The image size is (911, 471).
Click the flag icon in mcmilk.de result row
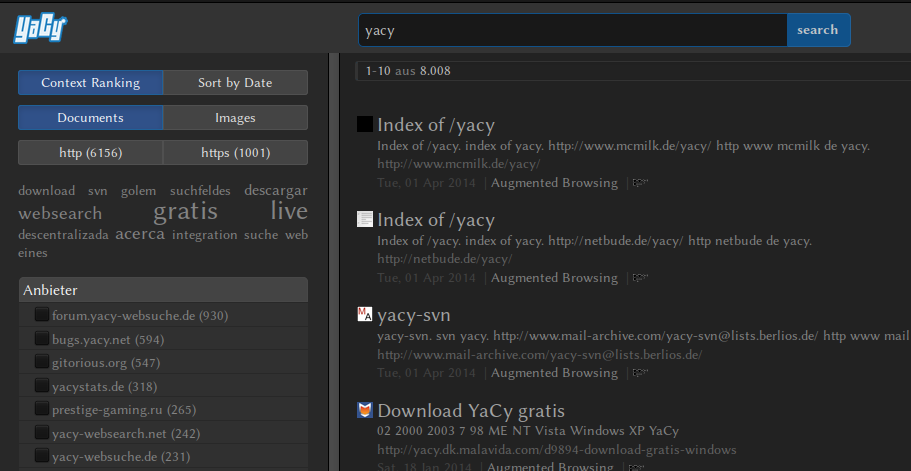coord(640,183)
